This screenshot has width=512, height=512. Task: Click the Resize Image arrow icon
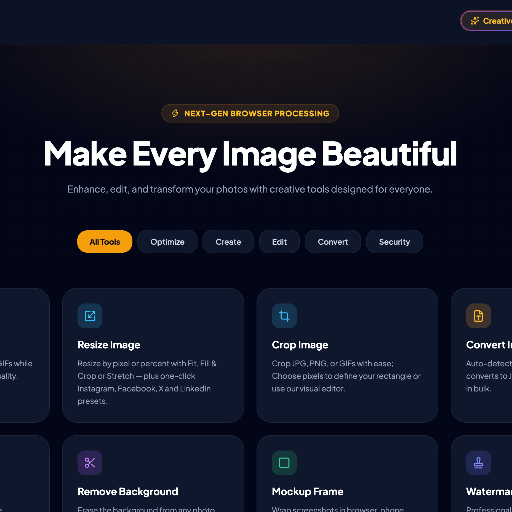click(90, 316)
